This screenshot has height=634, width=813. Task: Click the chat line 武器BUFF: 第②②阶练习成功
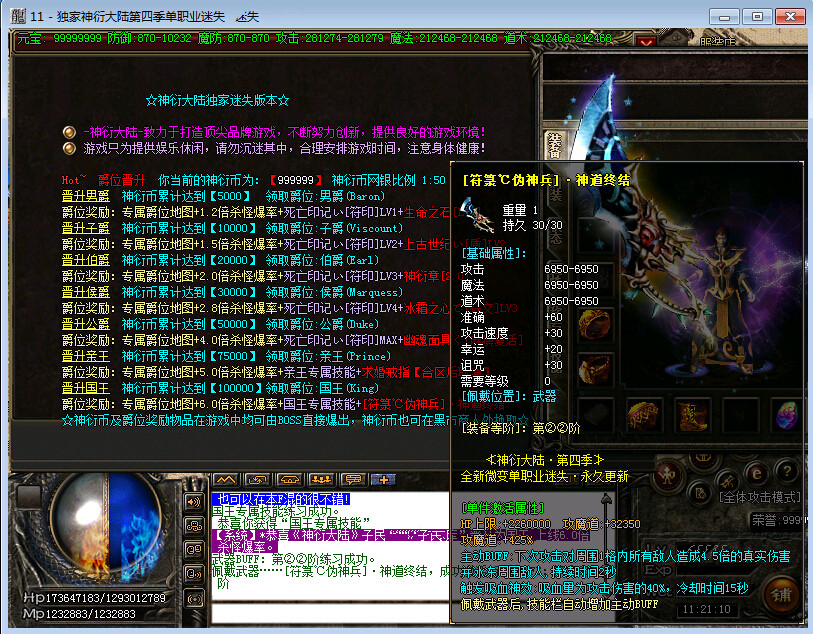[x=293, y=559]
